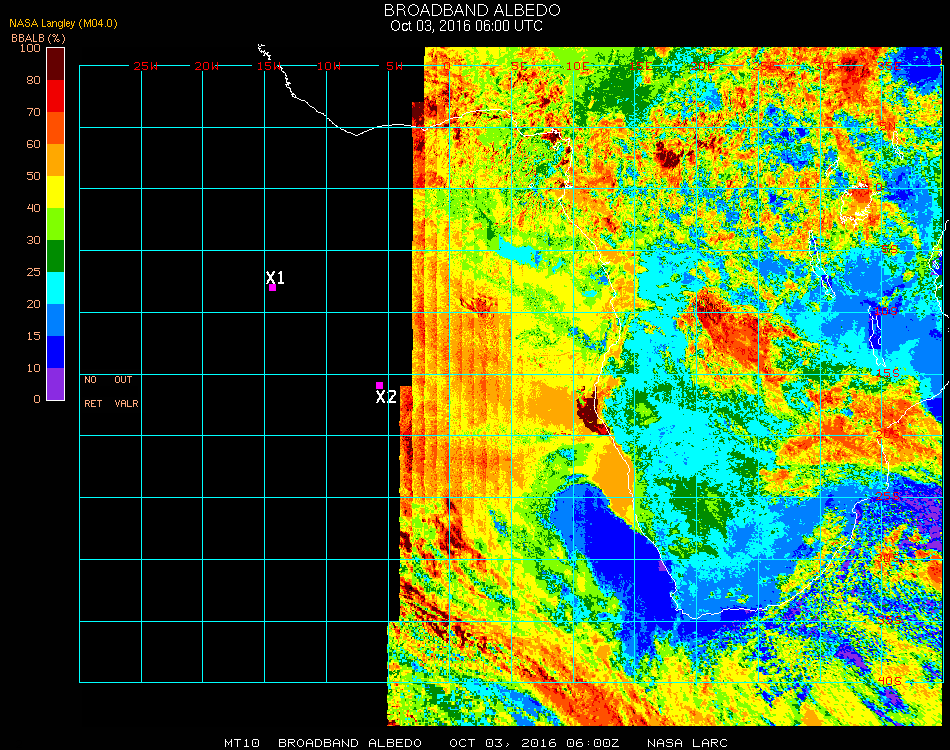Click the "OUT" legend label
950x750 pixels.
coord(123,380)
